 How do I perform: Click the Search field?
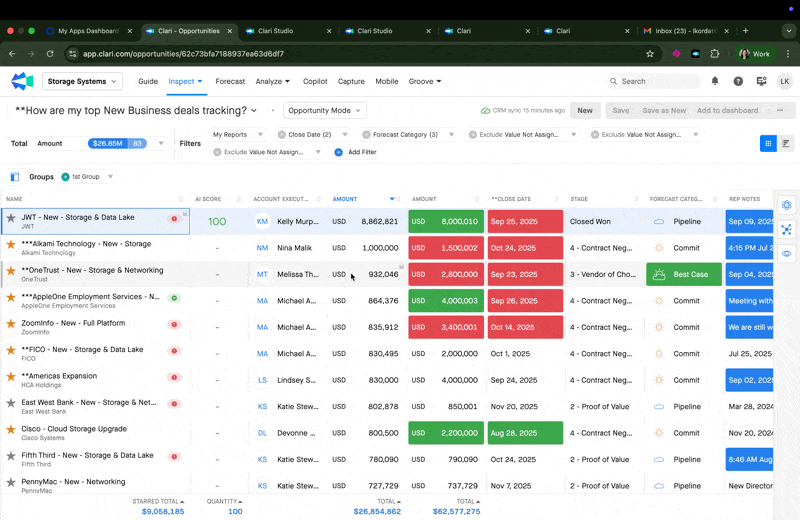point(654,81)
